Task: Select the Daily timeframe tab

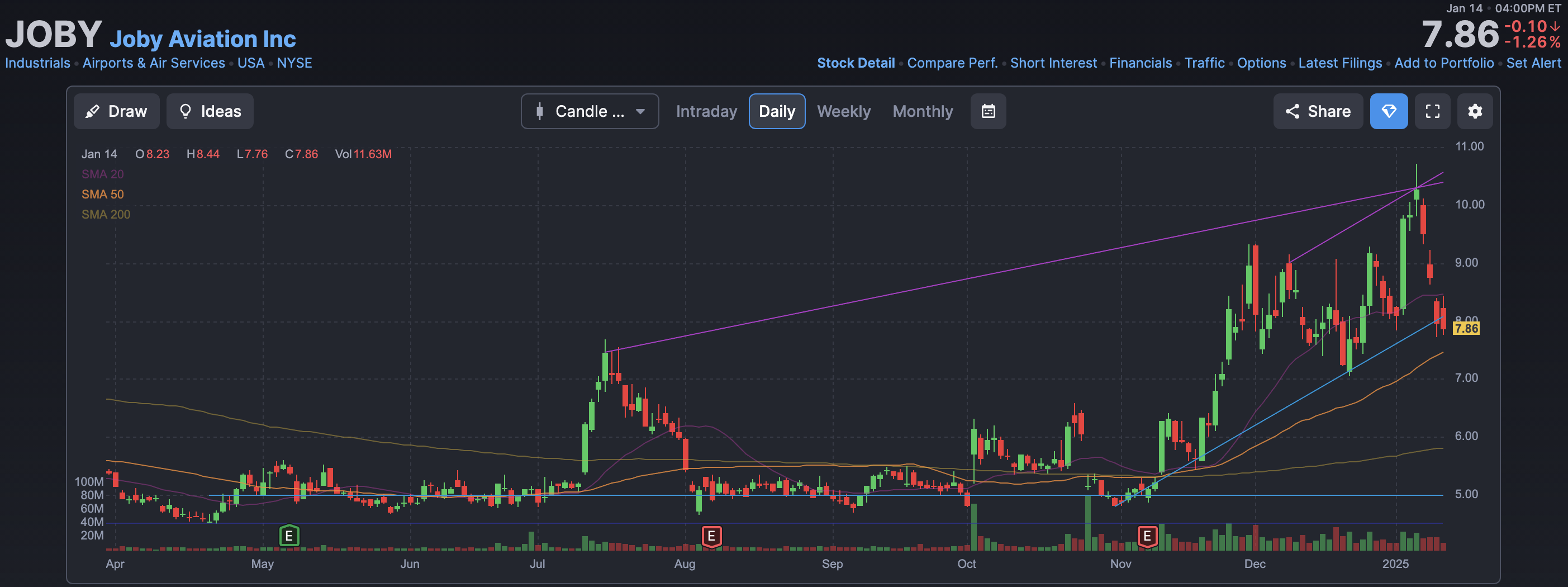Action: pyautogui.click(x=777, y=111)
